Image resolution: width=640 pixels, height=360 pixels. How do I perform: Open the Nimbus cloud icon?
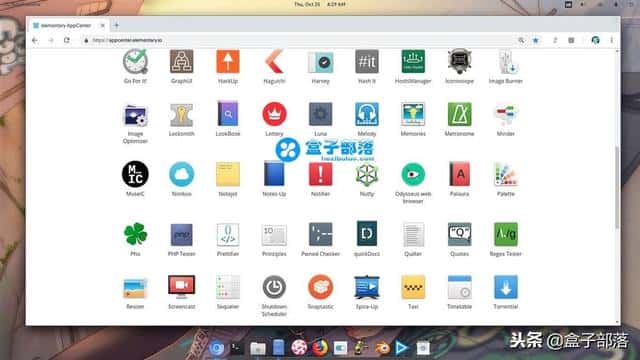coord(182,174)
